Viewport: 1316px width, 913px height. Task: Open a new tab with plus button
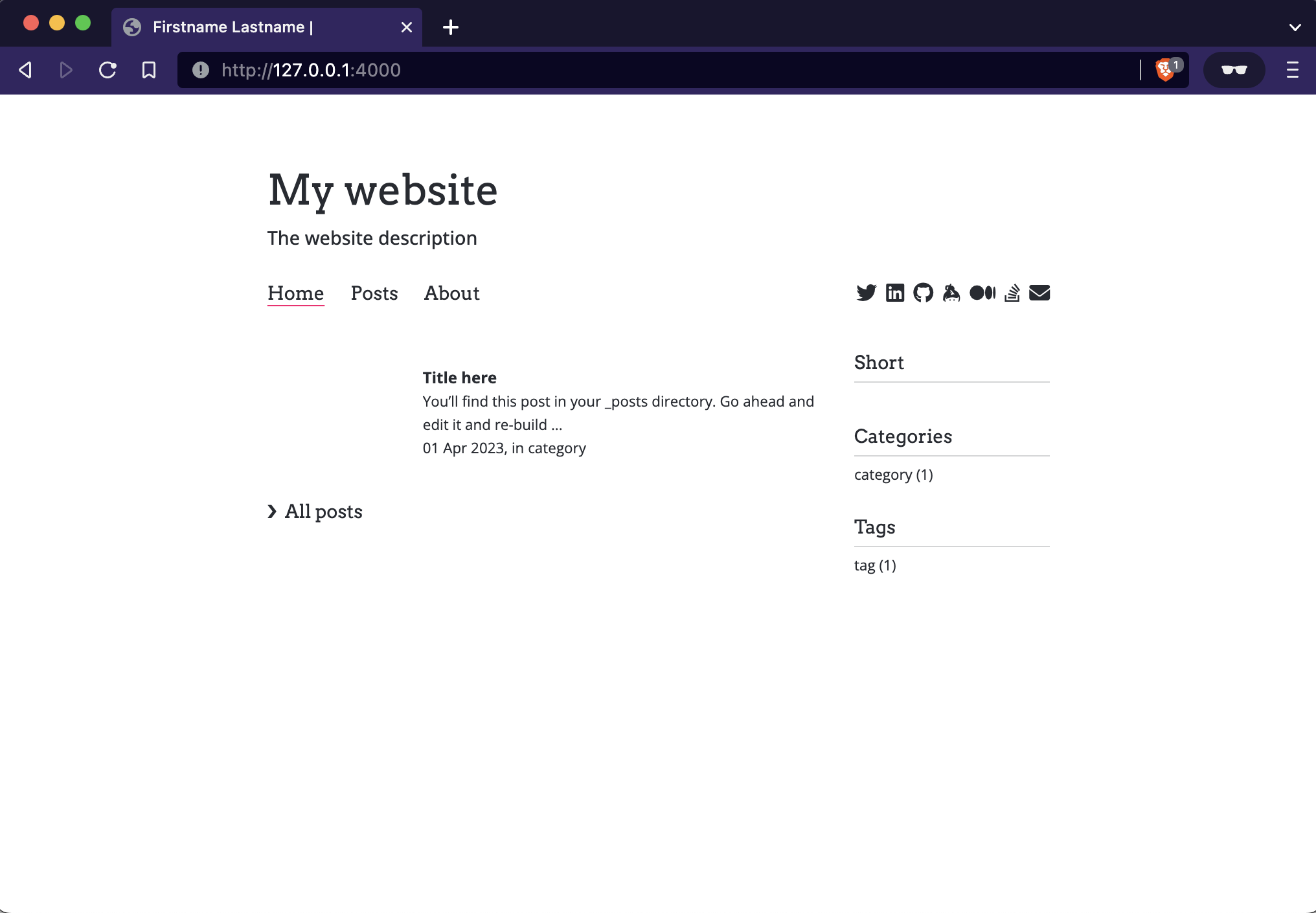point(451,27)
